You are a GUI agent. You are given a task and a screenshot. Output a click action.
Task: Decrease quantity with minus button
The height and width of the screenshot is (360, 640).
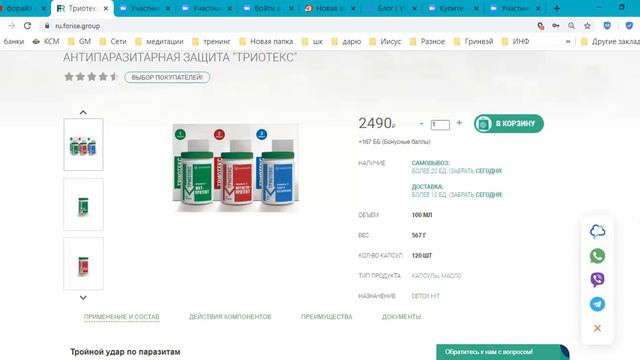(421, 123)
